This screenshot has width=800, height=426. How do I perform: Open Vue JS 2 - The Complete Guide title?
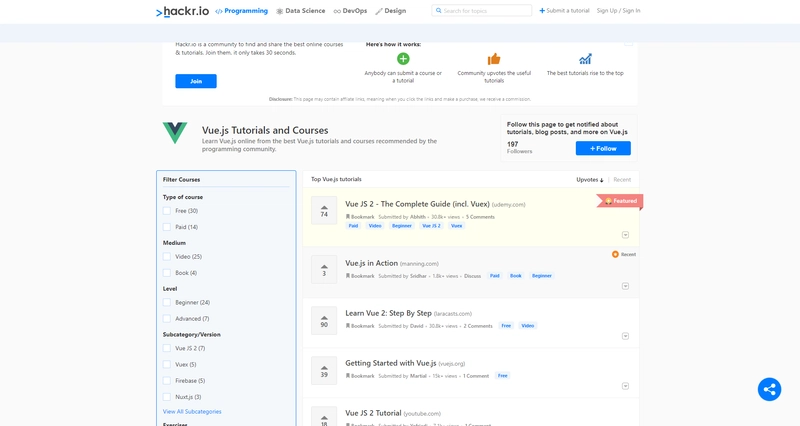[x=417, y=204]
